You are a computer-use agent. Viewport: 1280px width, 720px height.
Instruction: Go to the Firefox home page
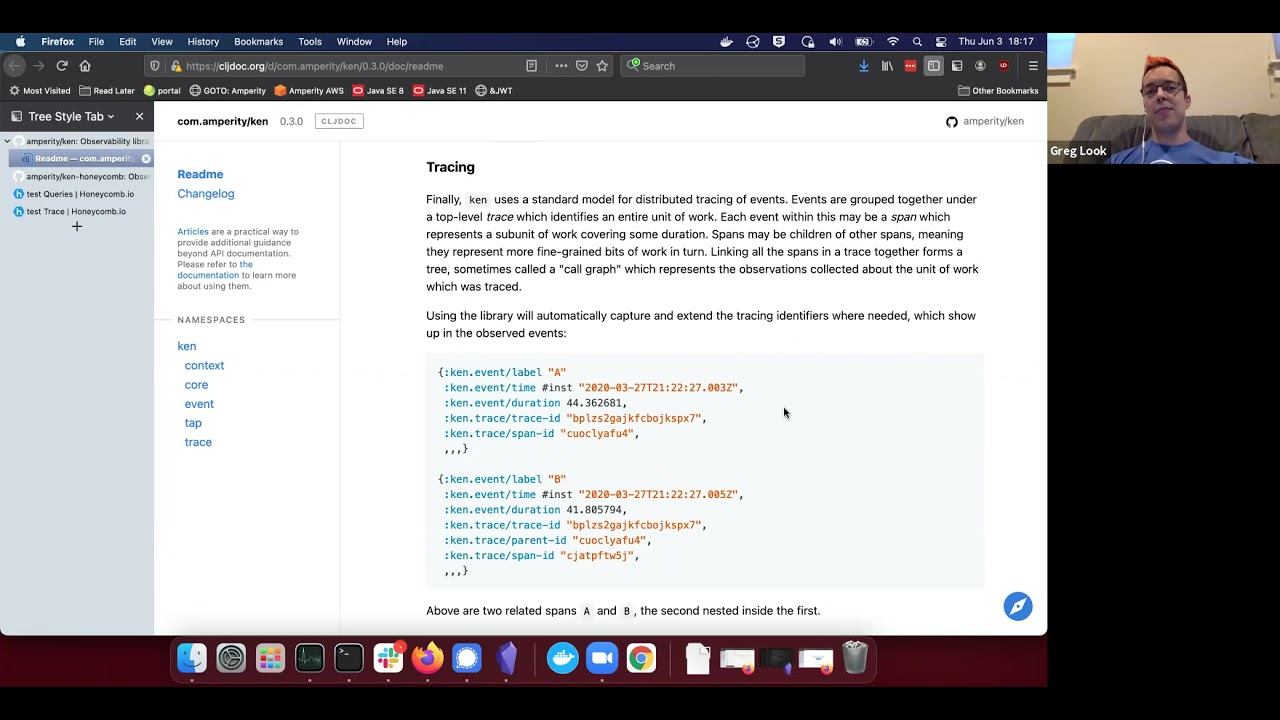click(85, 66)
